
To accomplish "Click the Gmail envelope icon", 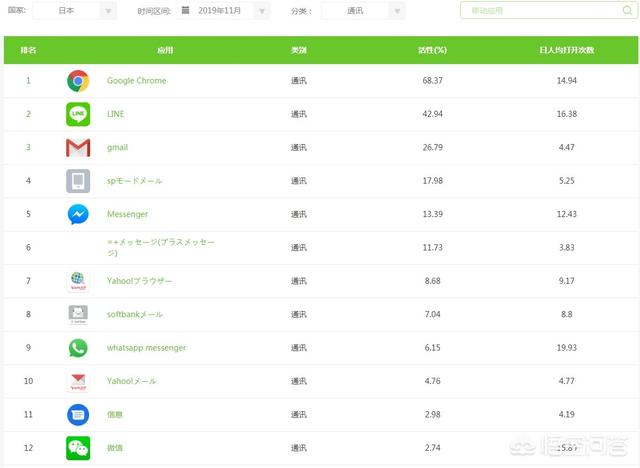I will point(78,148).
